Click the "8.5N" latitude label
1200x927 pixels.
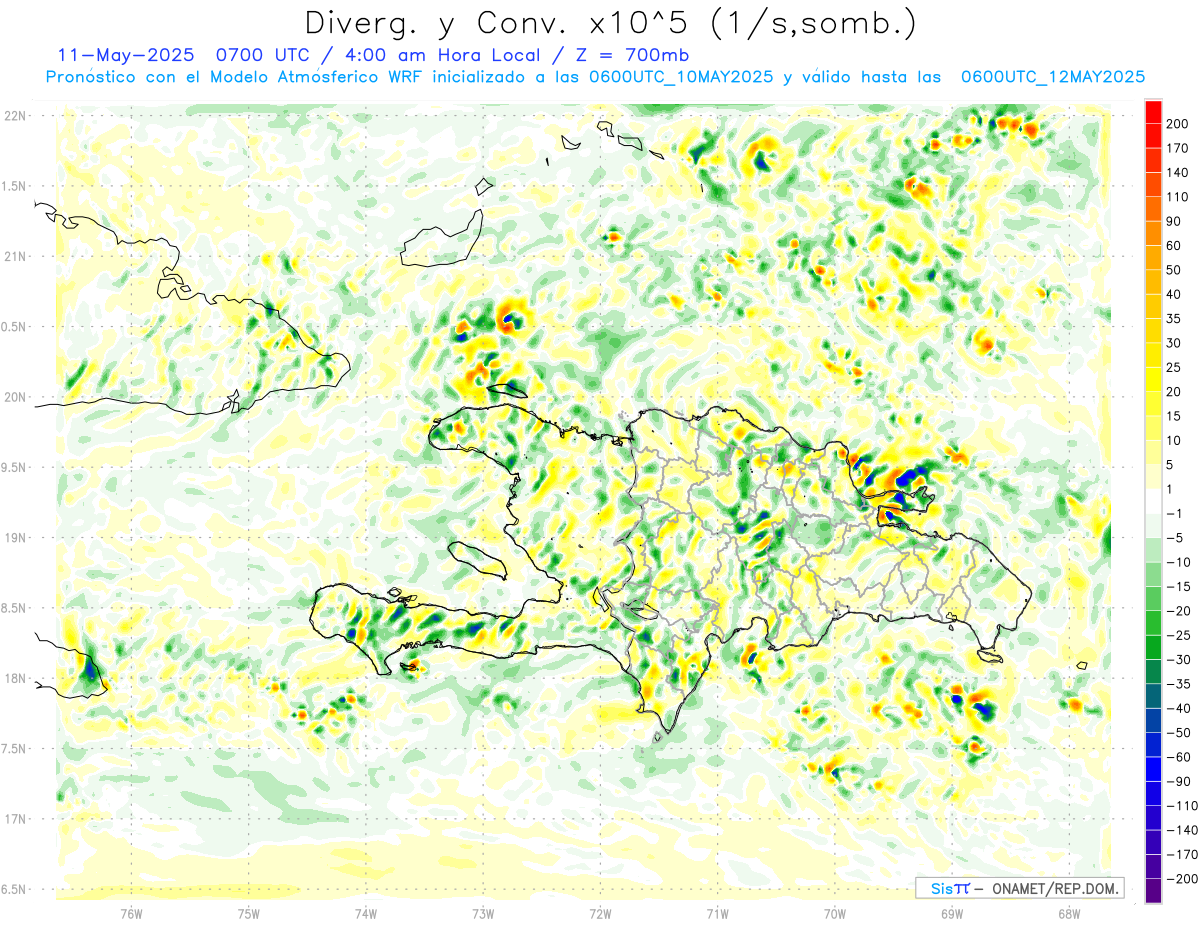[15, 609]
